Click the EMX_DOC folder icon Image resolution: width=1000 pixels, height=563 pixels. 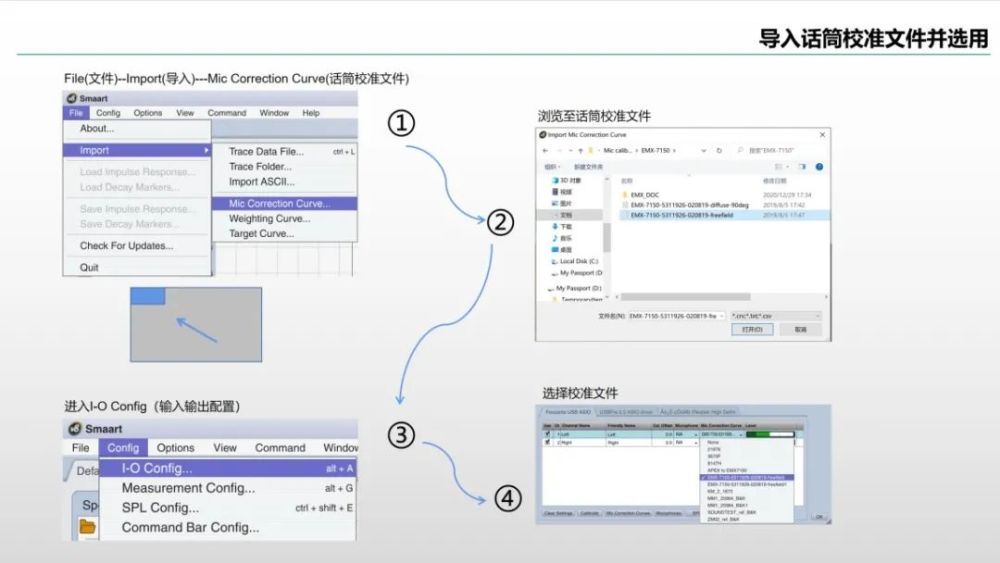624,194
